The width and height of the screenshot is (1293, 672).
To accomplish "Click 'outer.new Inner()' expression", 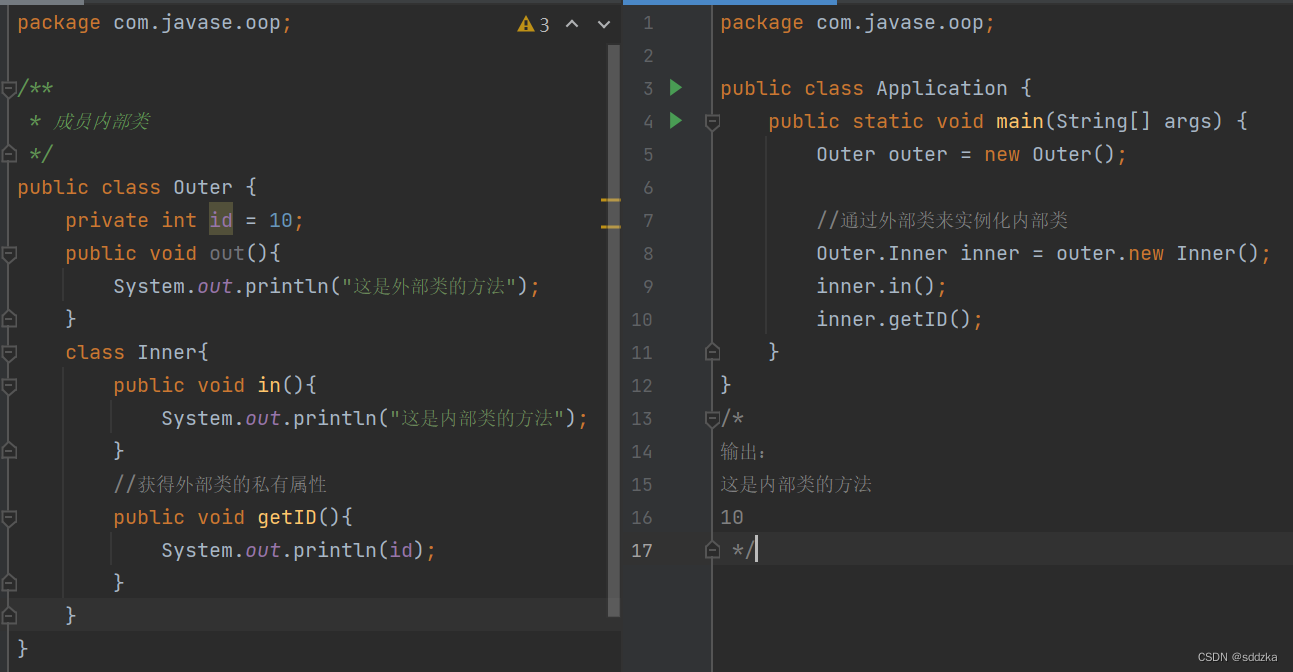I will coord(1157,253).
